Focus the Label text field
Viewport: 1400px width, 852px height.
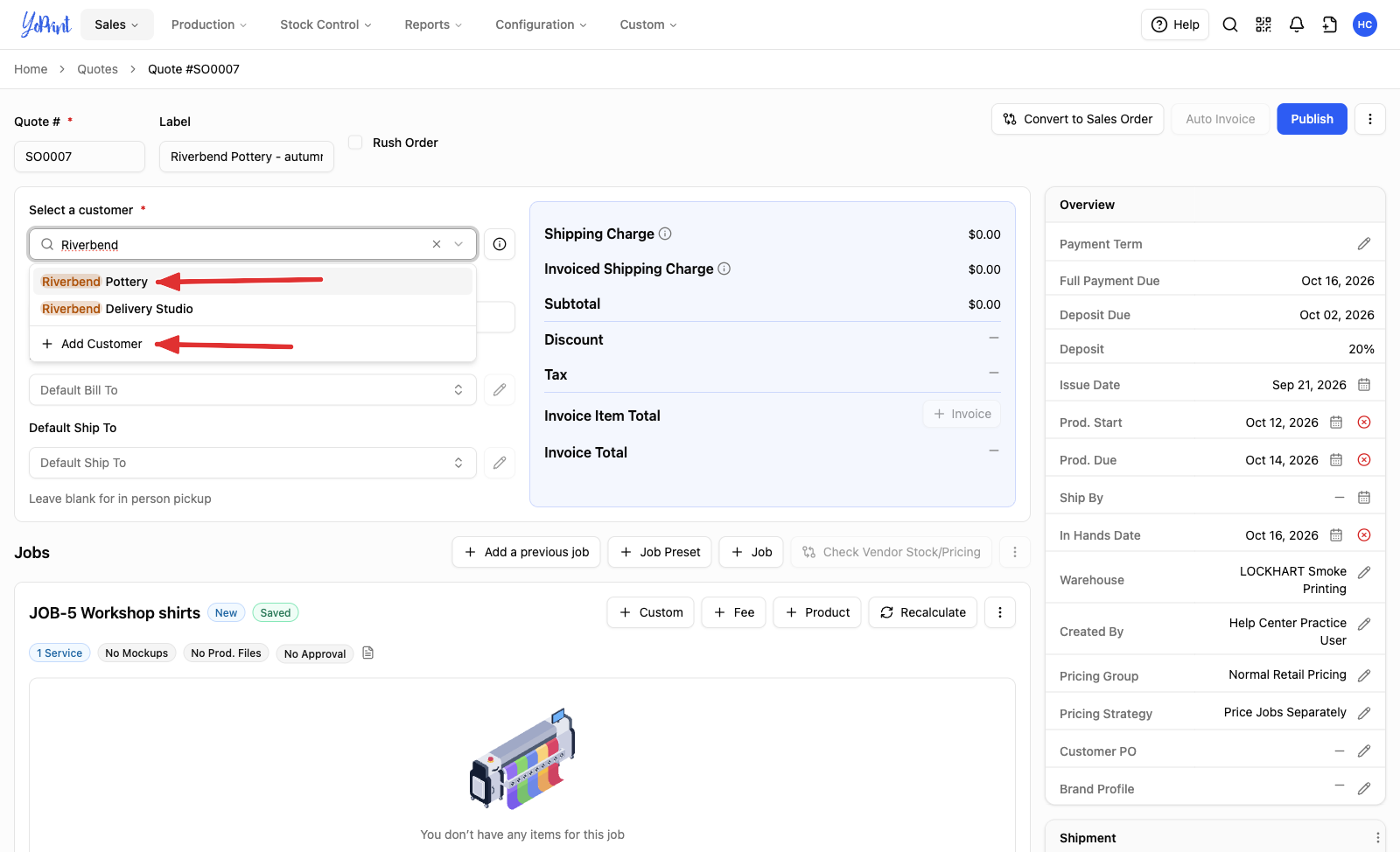click(x=247, y=157)
